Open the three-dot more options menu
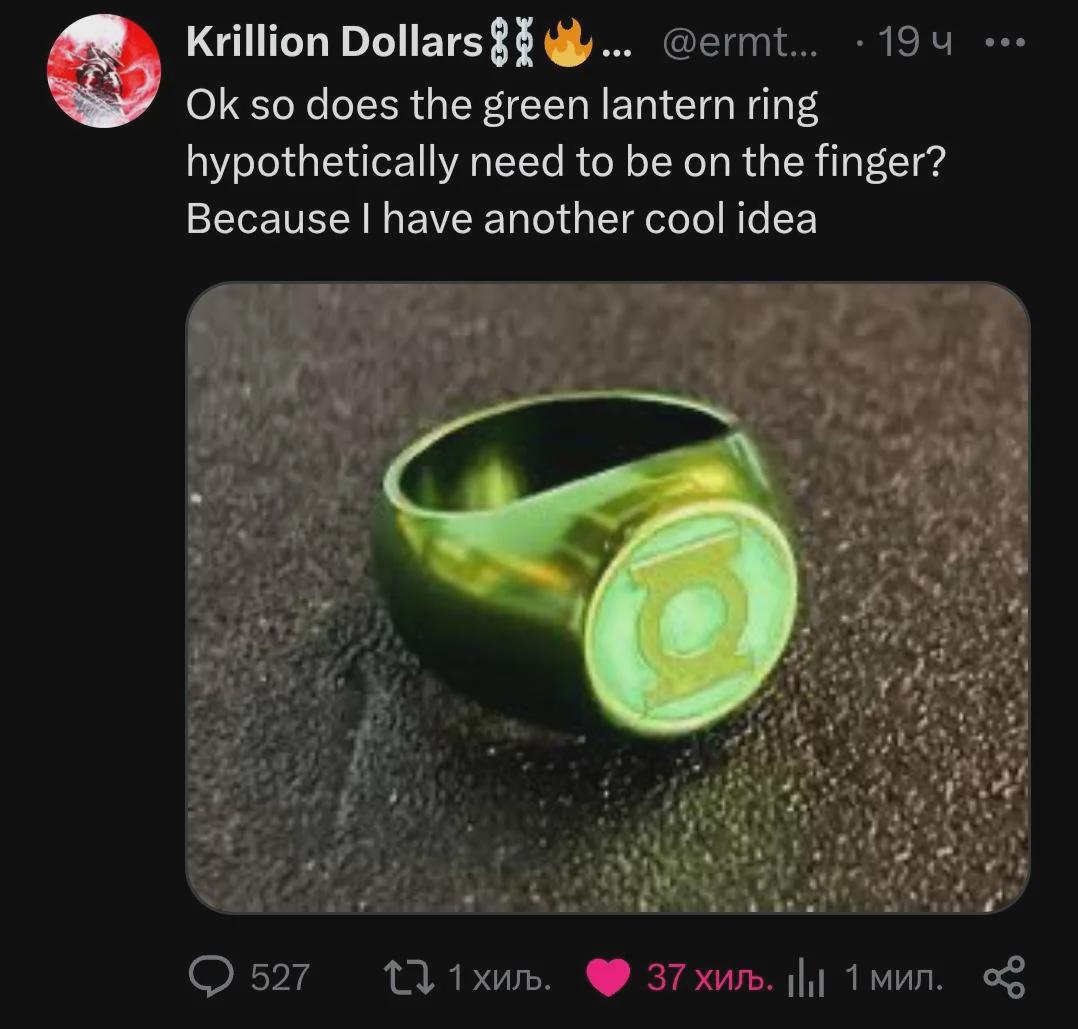 point(1005,43)
